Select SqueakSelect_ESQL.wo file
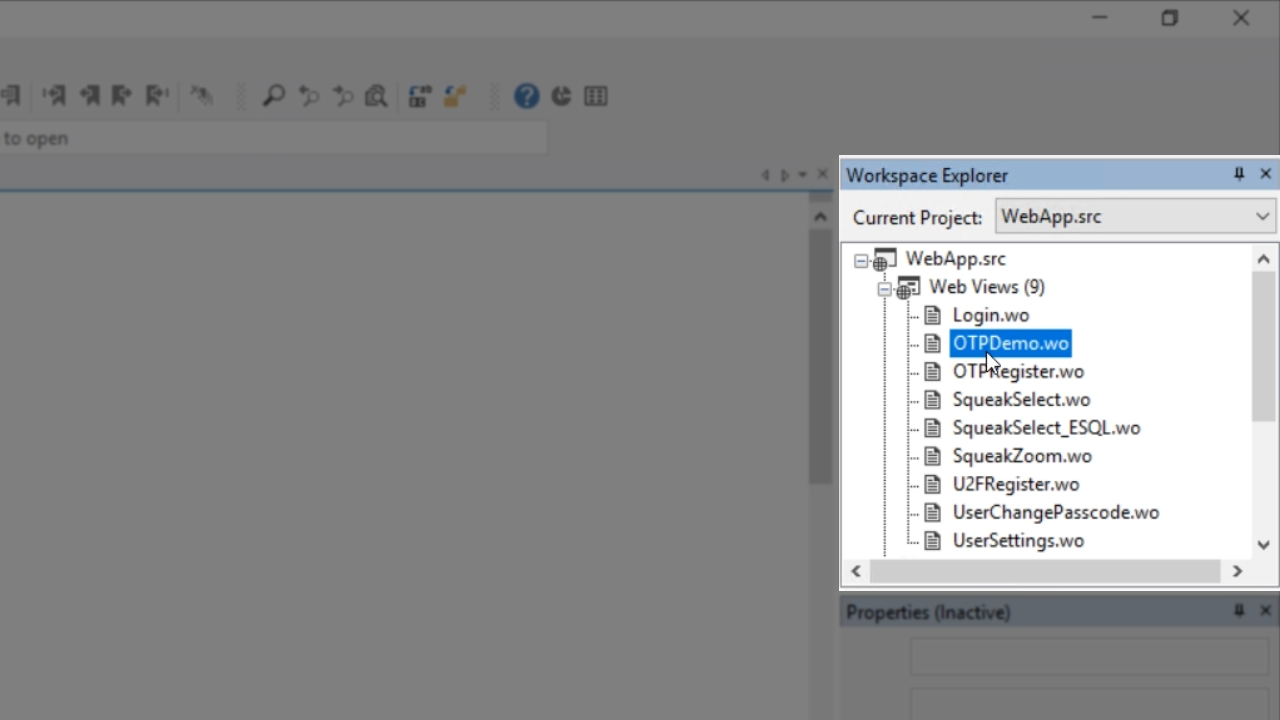This screenshot has height=720, width=1280. (1046, 428)
